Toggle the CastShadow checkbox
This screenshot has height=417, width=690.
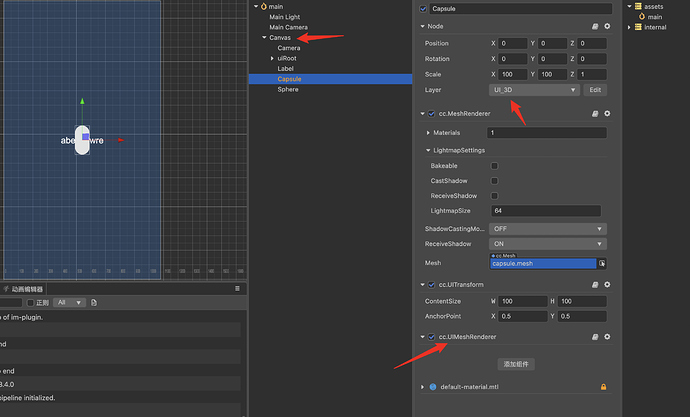click(x=494, y=181)
